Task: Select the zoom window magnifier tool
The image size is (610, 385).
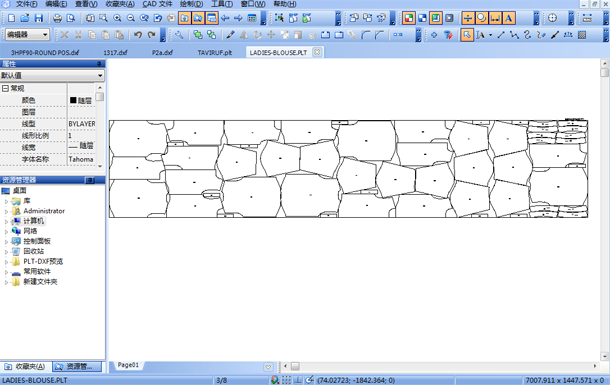Action: (x=103, y=18)
